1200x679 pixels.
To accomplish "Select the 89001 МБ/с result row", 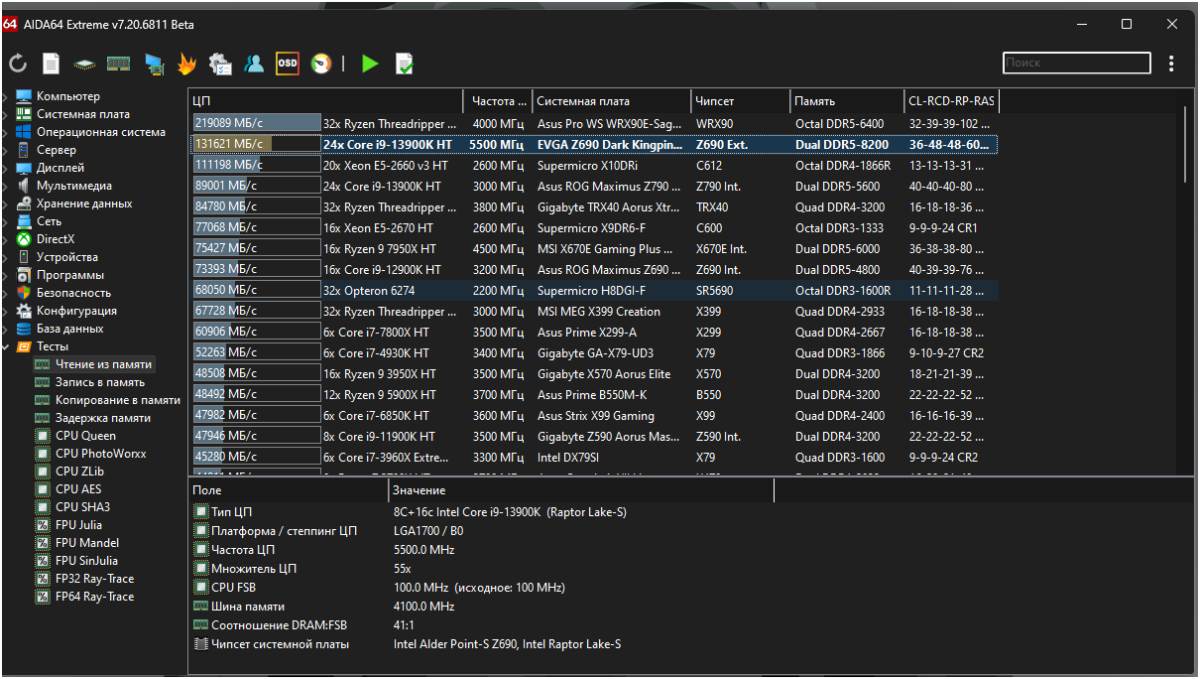I will 594,186.
